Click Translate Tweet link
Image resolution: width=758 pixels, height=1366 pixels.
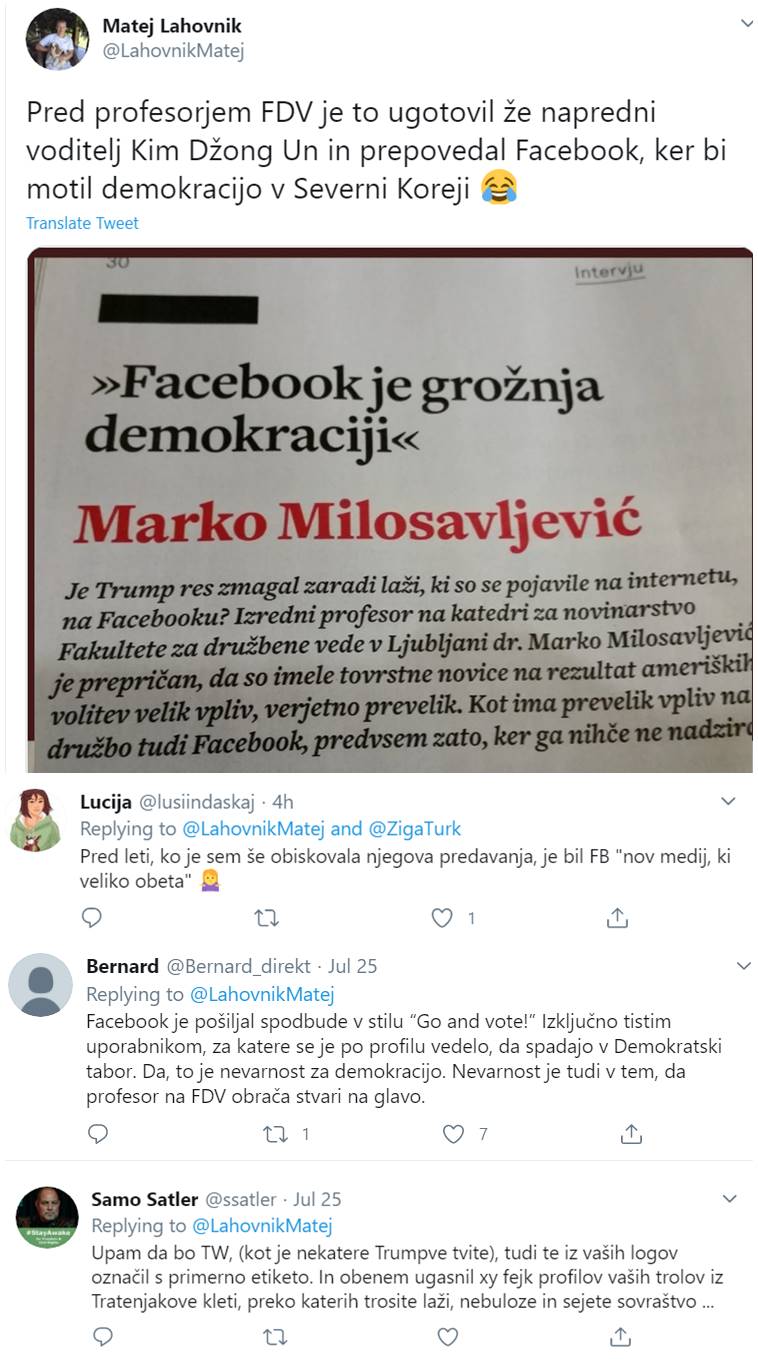click(x=82, y=223)
